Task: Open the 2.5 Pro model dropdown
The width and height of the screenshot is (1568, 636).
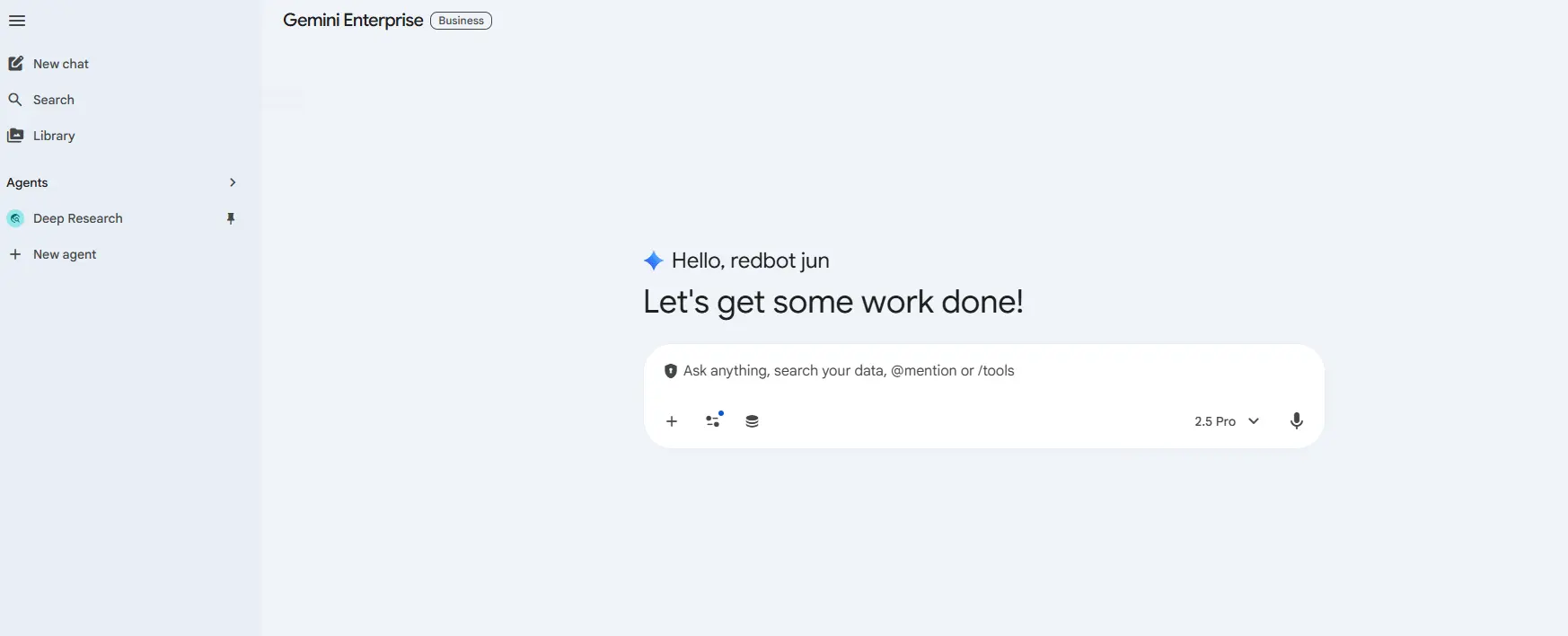Action: click(1227, 421)
